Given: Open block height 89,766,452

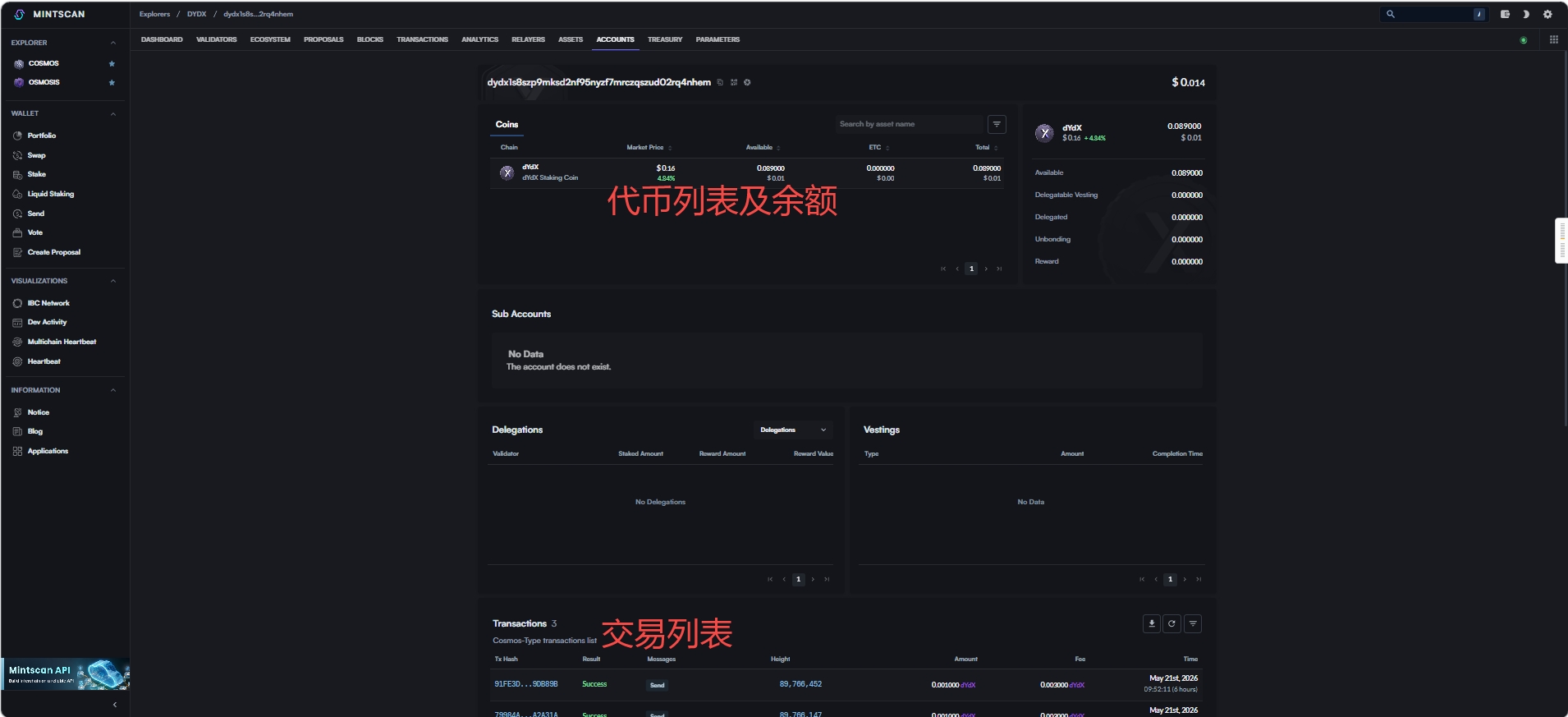Looking at the screenshot, I should [800, 684].
